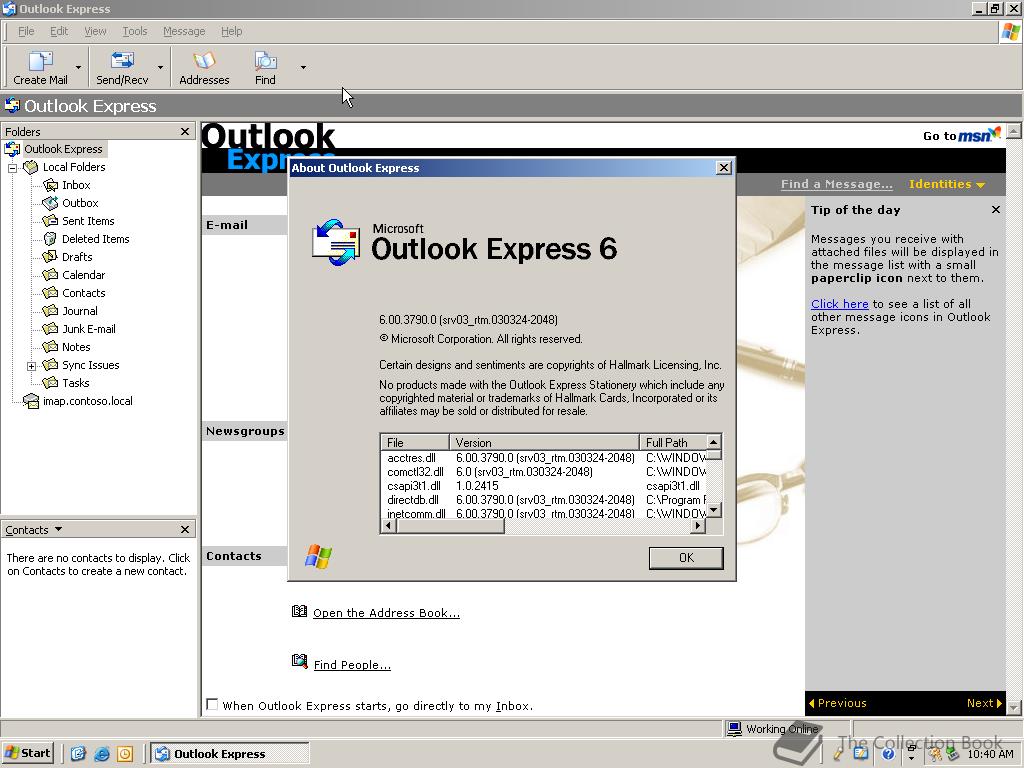1024x768 pixels.
Task: Click the Find toolbar icon
Action: point(265,67)
